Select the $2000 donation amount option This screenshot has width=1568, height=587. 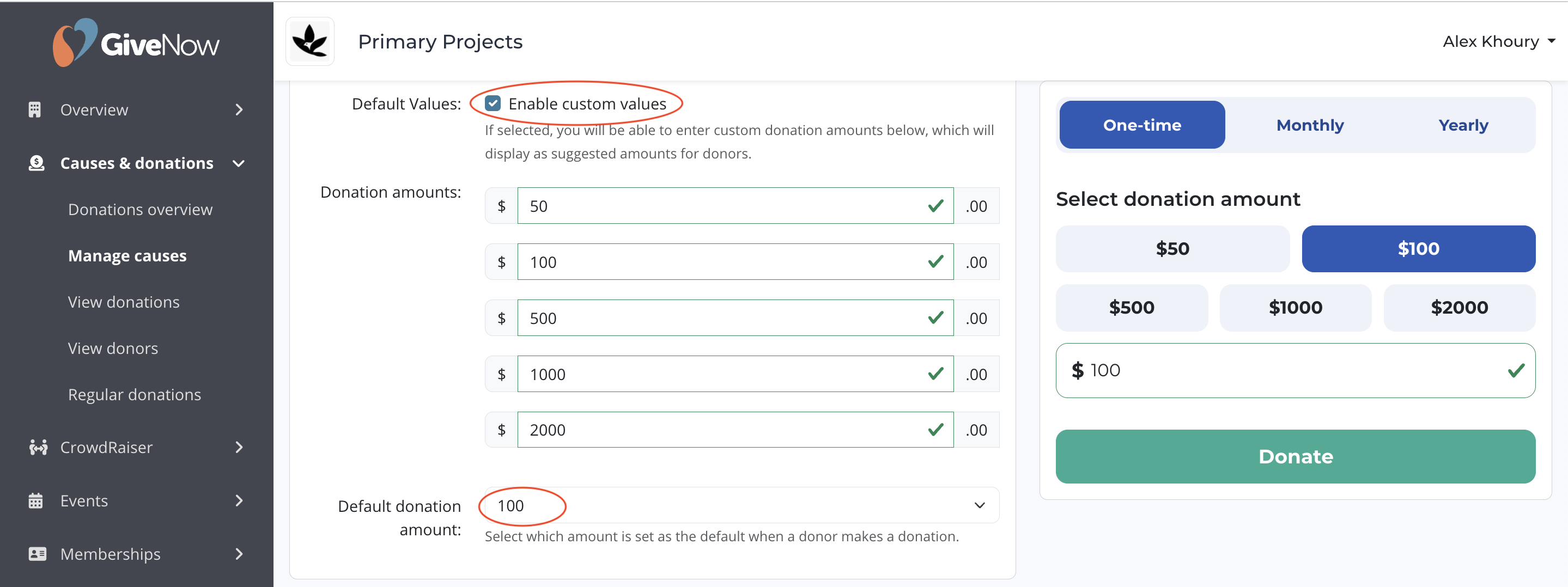coord(1459,308)
